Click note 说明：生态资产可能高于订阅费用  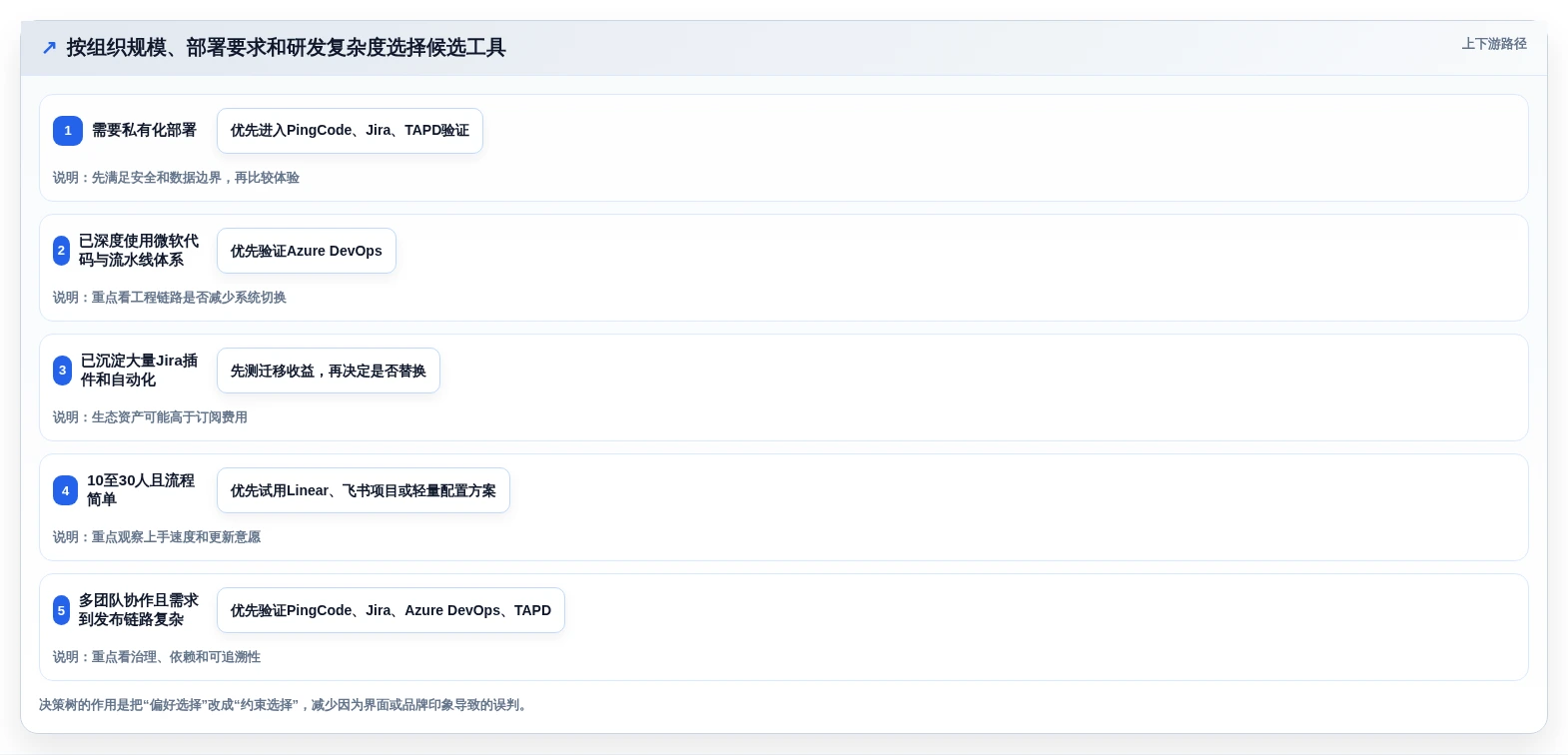(x=150, y=417)
